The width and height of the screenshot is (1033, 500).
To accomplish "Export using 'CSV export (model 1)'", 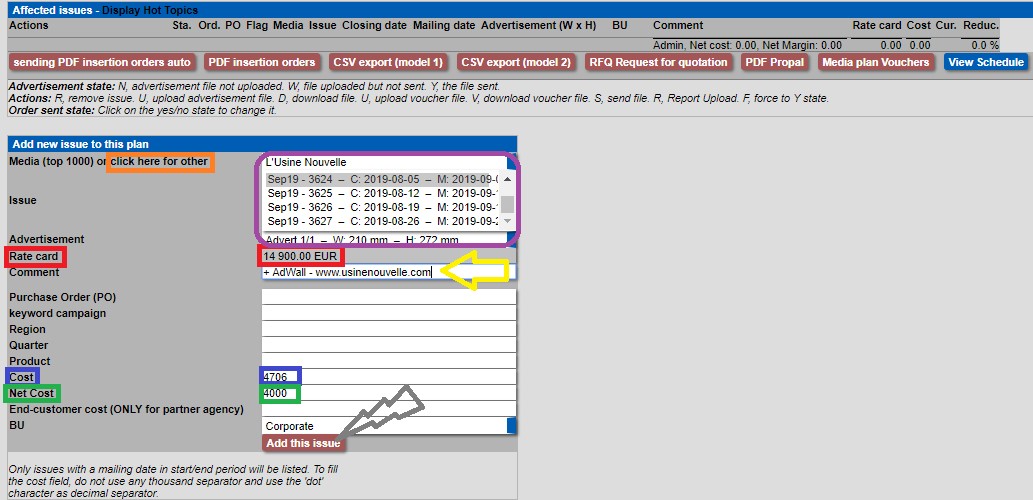I will 388,62.
